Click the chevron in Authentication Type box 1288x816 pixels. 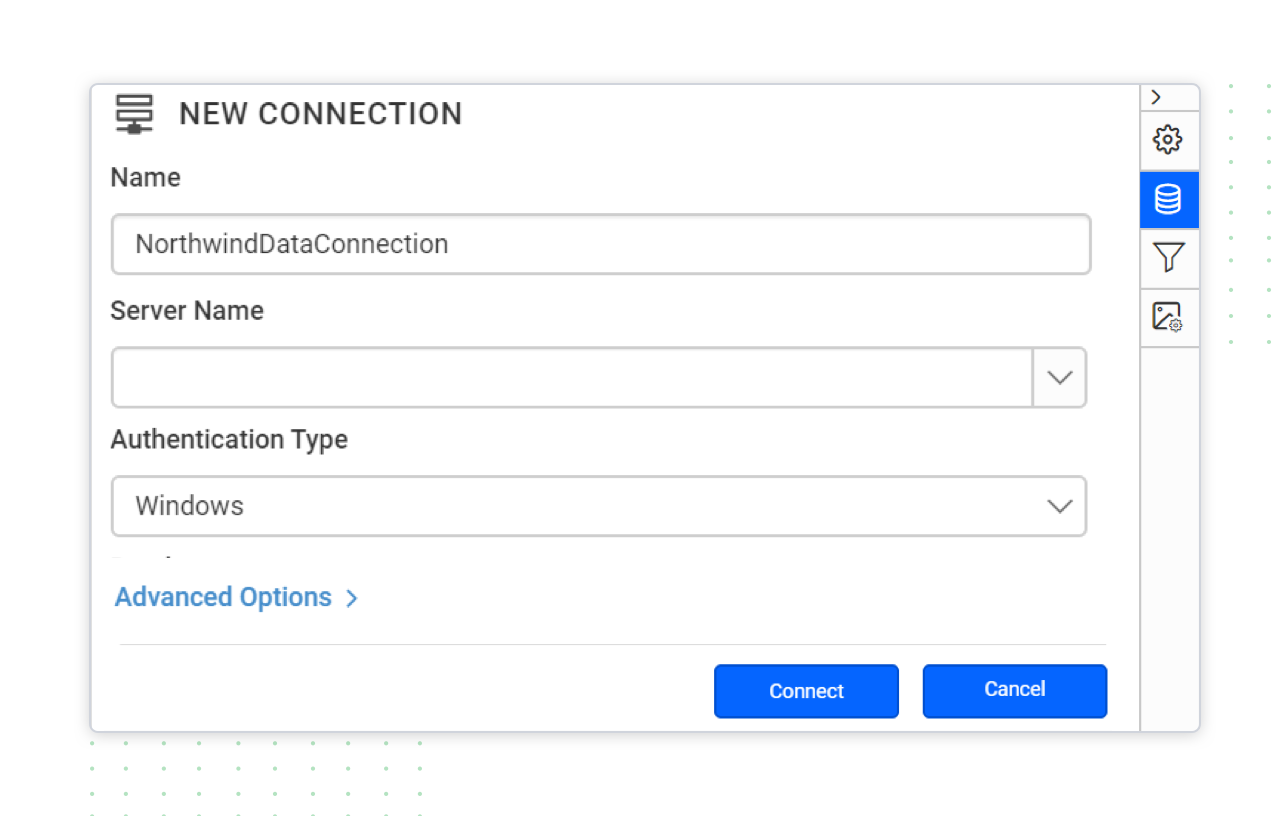tap(1059, 506)
